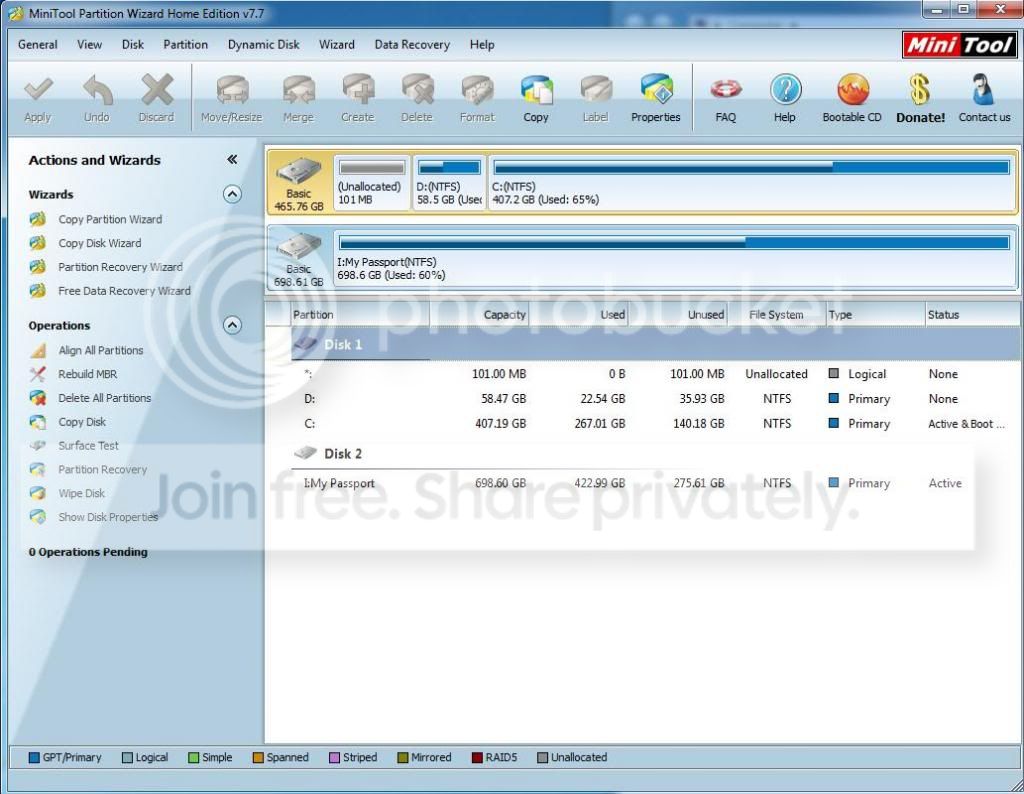The image size is (1024, 794).
Task: Sort by Status column header
Action: 974,315
